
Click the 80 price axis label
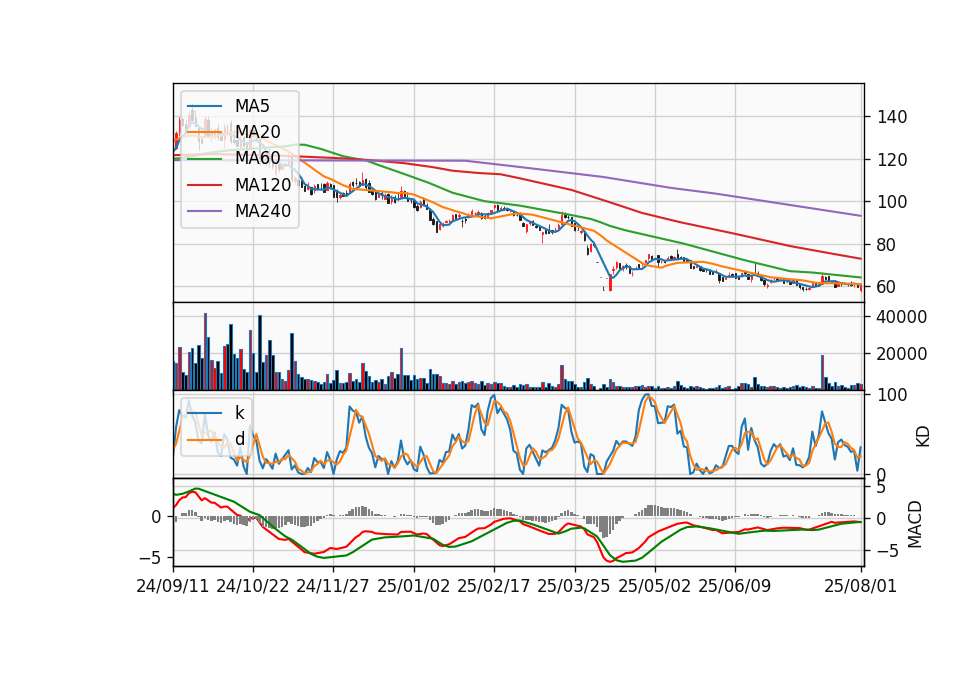(887, 245)
